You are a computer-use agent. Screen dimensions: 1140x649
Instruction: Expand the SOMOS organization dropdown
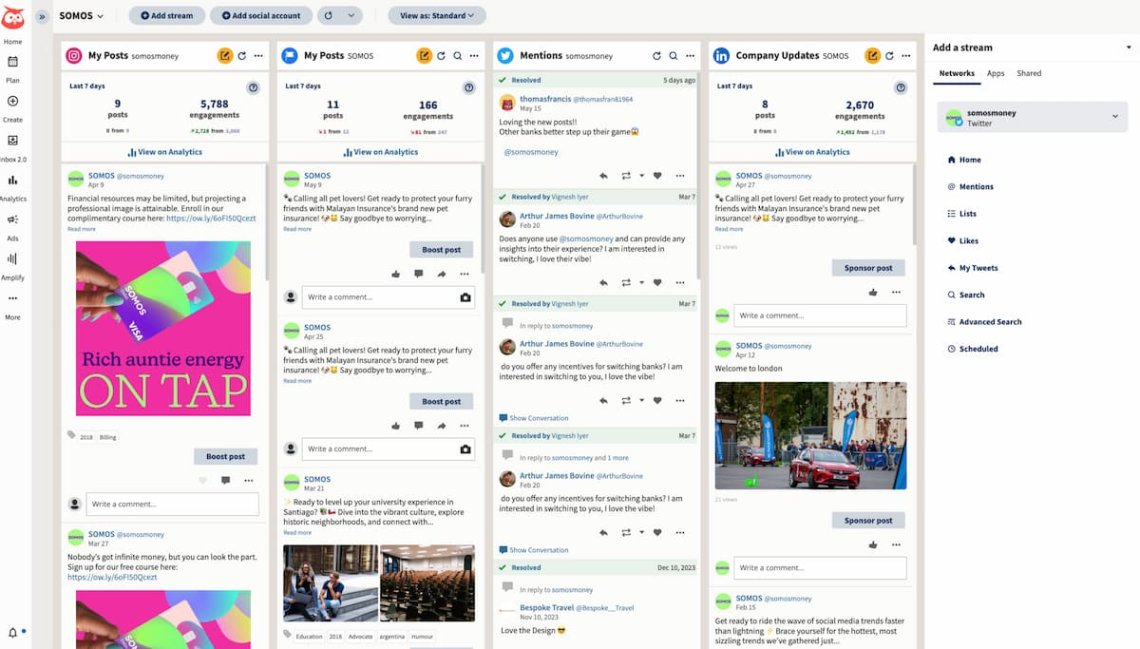point(80,15)
